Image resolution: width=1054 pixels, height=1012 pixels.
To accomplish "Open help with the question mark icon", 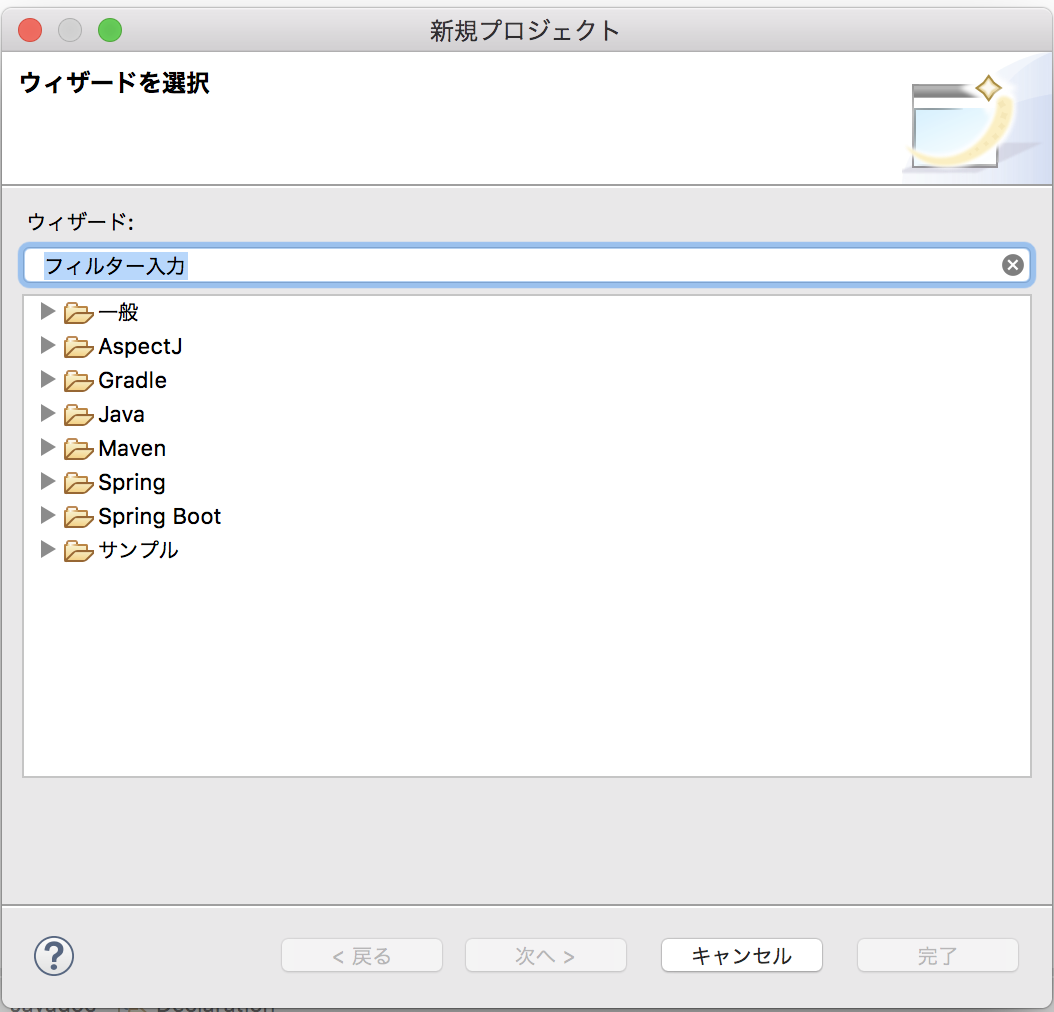I will pos(54,956).
